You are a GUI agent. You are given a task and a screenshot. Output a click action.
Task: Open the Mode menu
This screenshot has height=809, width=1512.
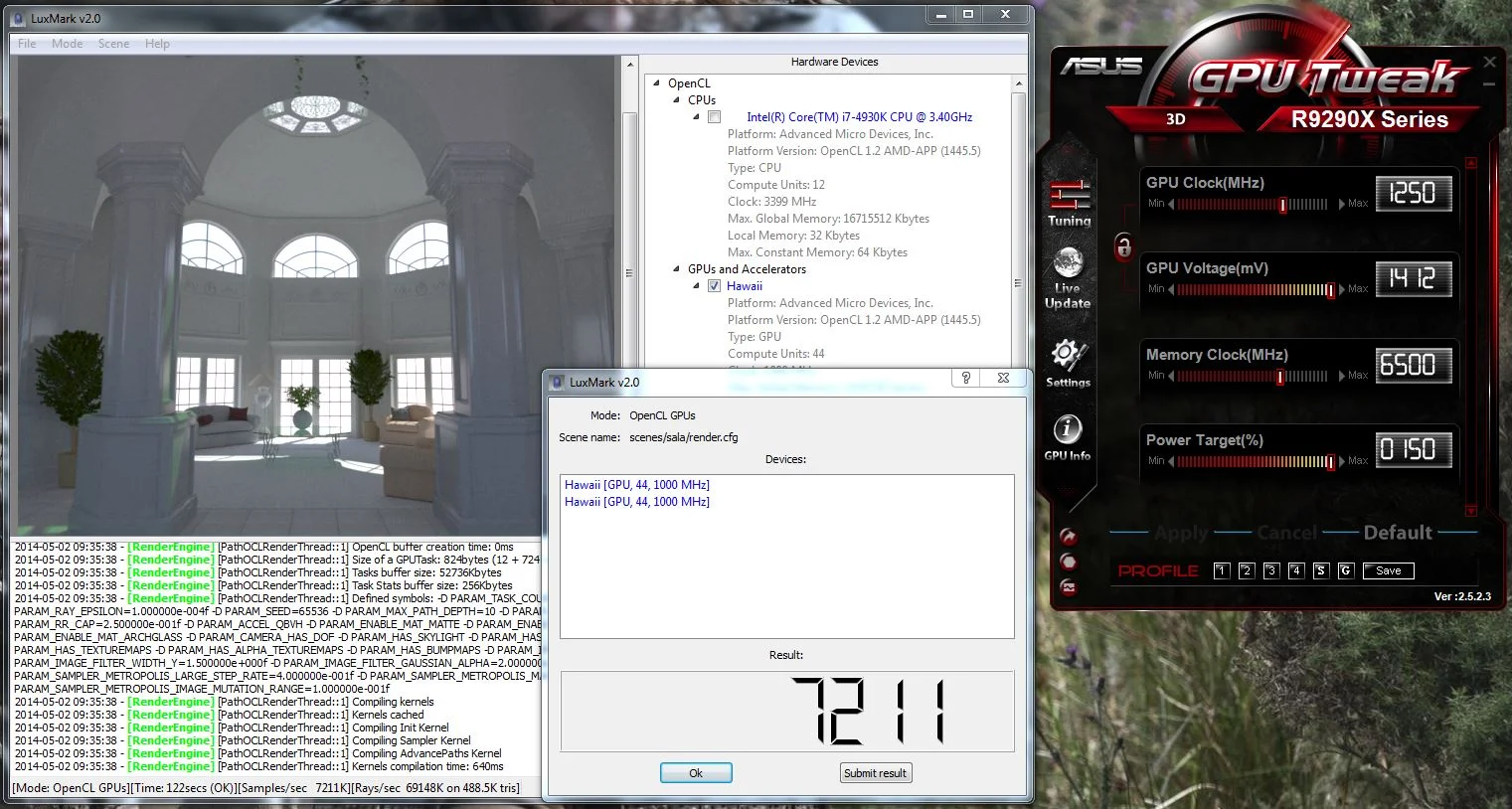point(68,44)
